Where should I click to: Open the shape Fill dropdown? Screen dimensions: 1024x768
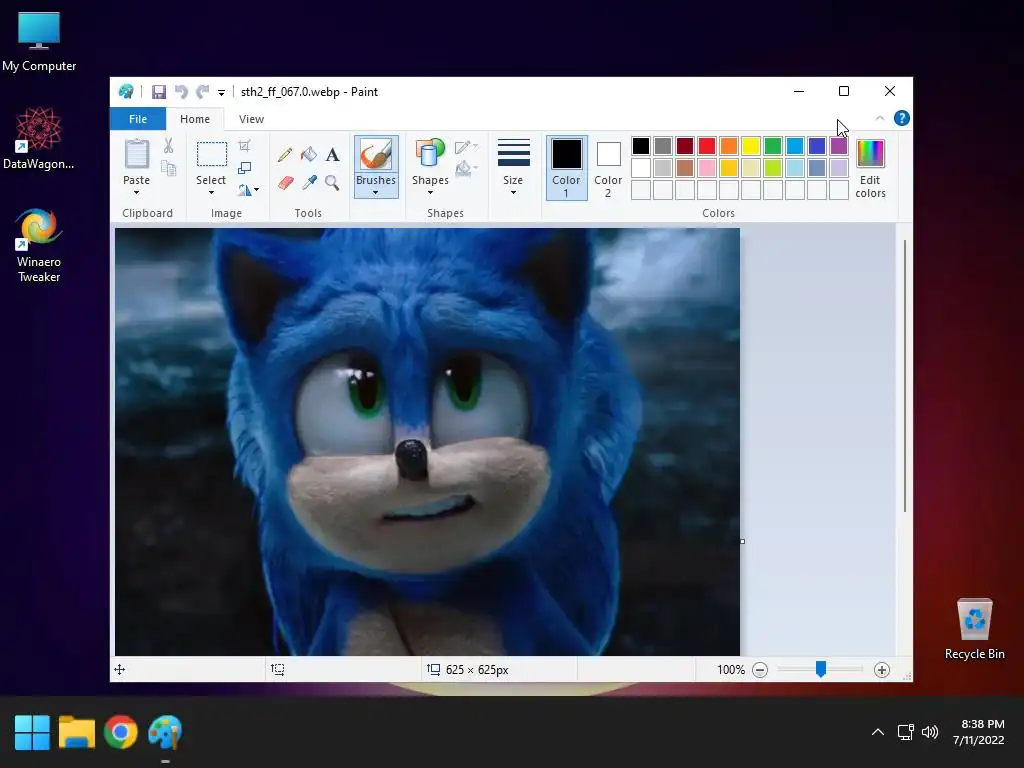[x=466, y=169]
